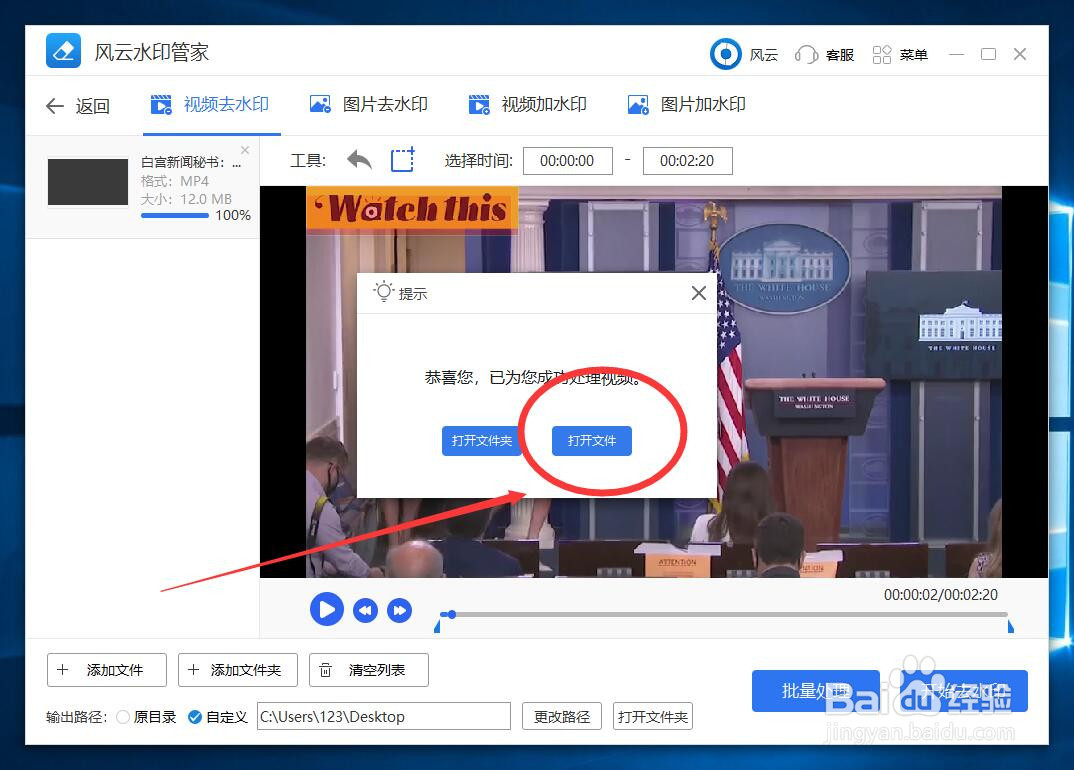
Task: Clear the file list with 清空列表
Action: 368,670
